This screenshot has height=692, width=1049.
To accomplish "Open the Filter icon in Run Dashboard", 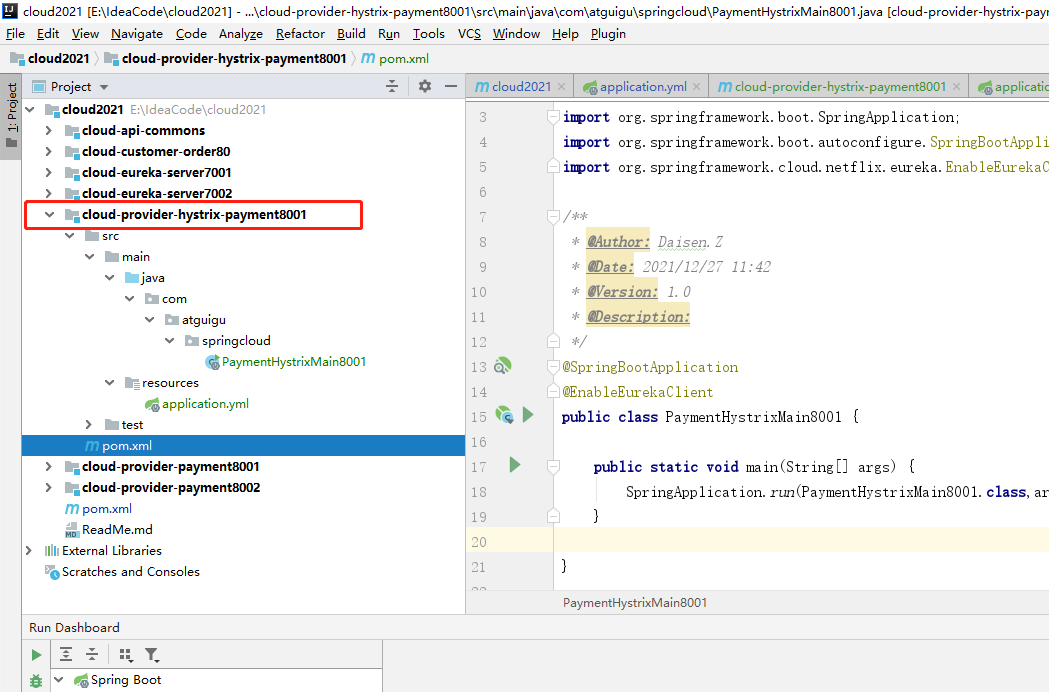I will coord(152,655).
